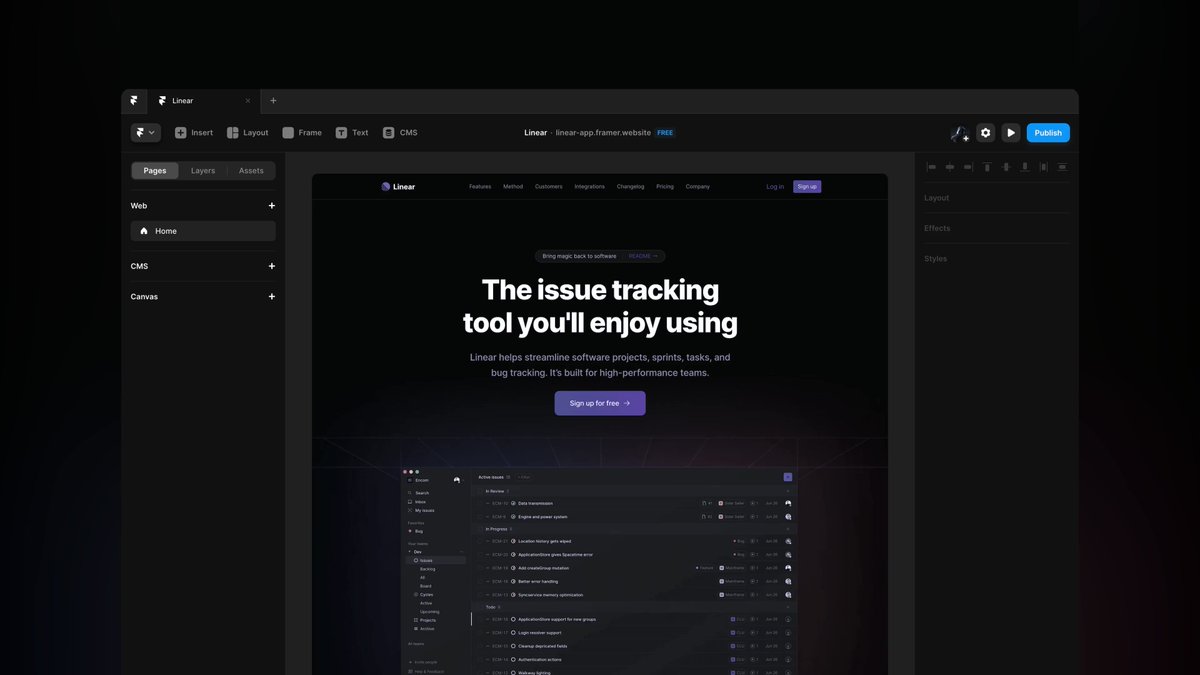Click the invite collaborator icon

tap(958, 132)
